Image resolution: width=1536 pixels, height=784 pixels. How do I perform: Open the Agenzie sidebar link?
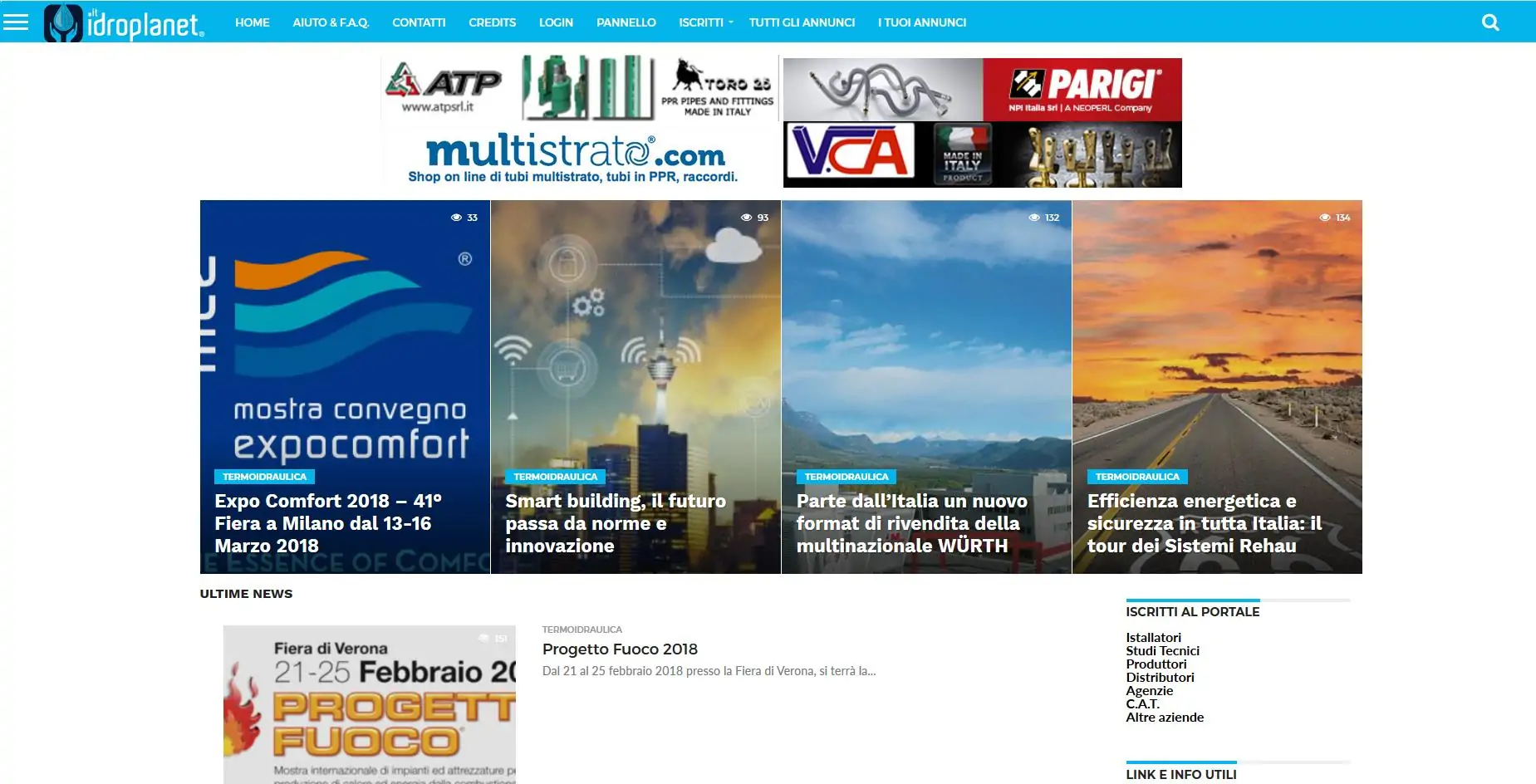(x=1149, y=691)
